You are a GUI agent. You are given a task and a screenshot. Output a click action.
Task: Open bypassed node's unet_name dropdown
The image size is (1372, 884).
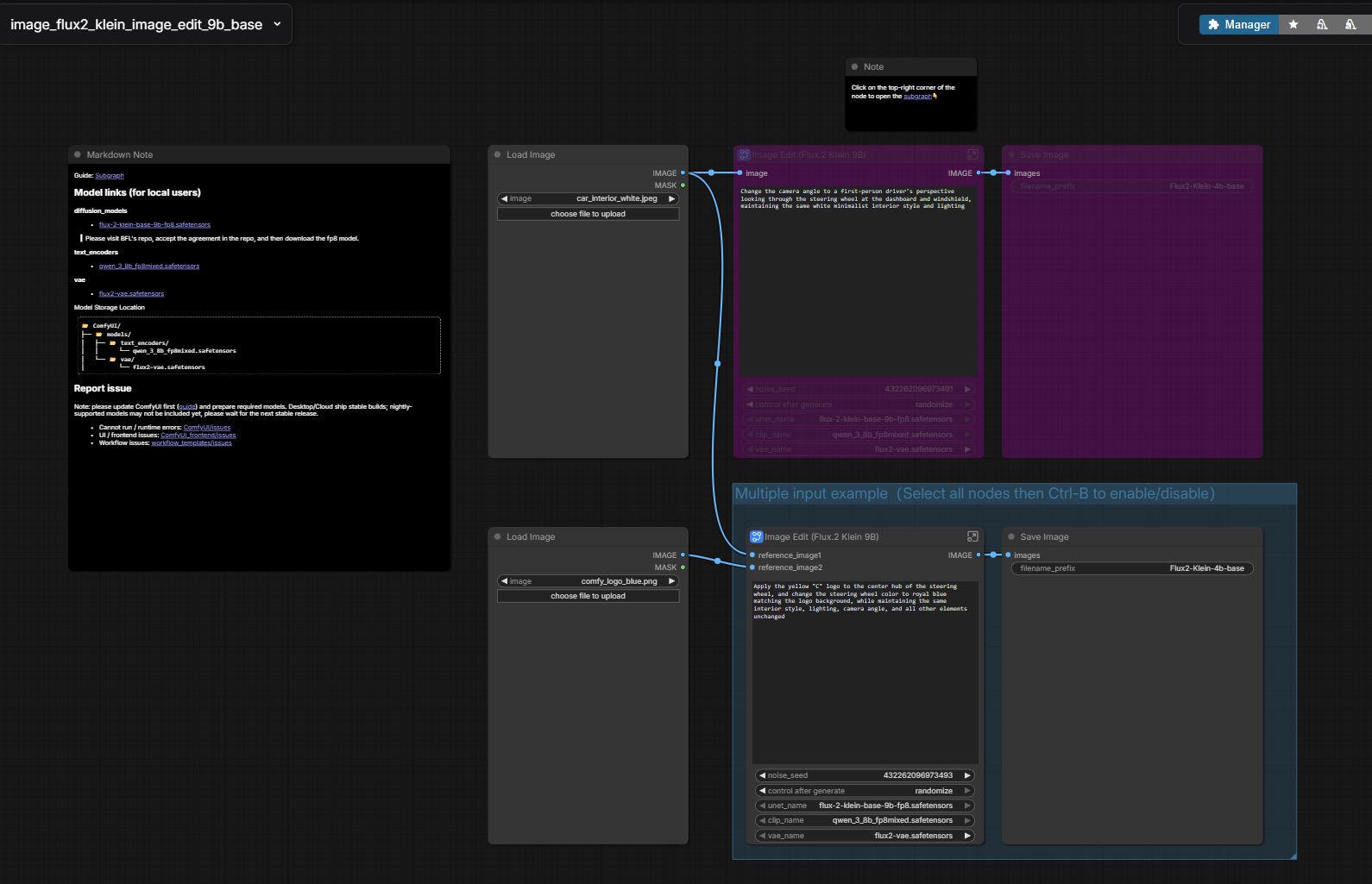coord(859,419)
